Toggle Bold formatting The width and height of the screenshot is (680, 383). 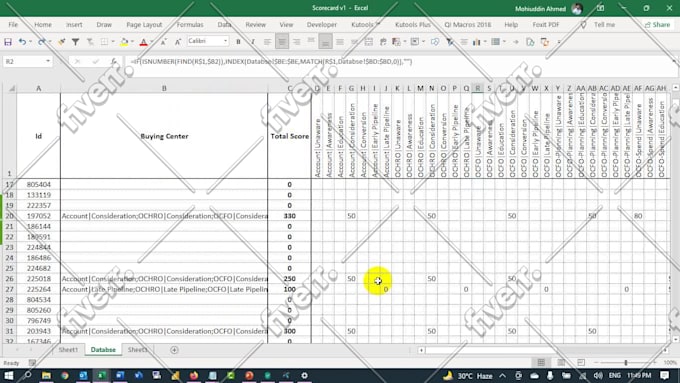tap(238, 42)
